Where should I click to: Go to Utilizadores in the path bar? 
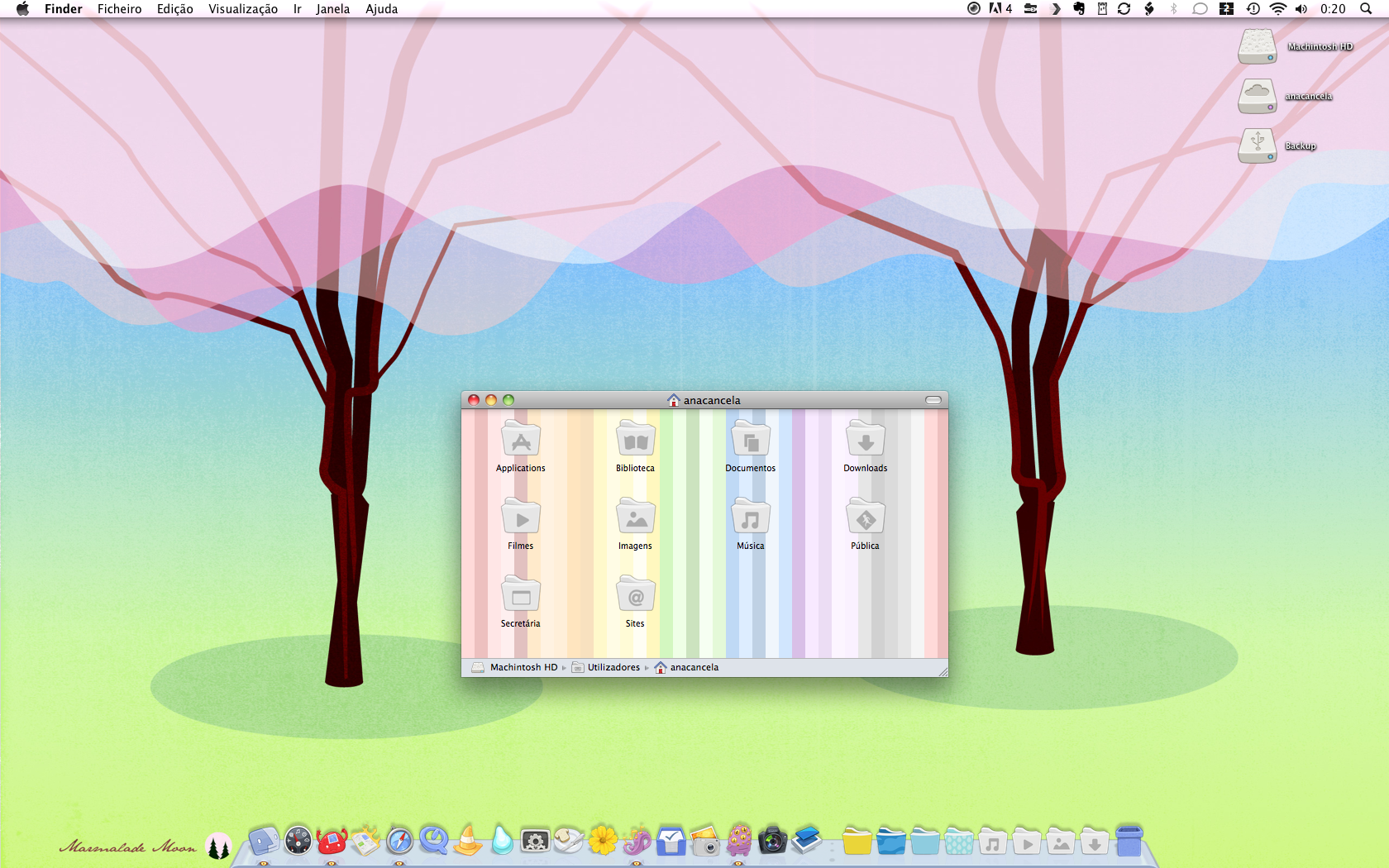pyautogui.click(x=606, y=667)
